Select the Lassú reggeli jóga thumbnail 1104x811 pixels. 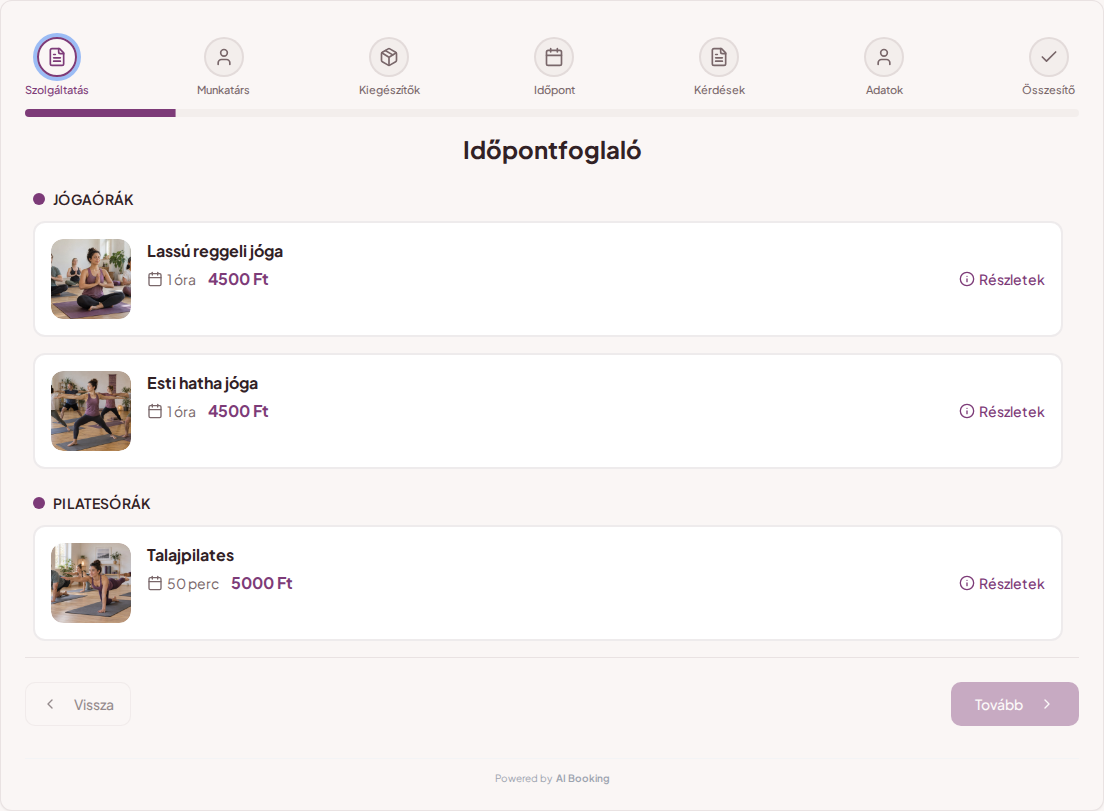coord(91,279)
